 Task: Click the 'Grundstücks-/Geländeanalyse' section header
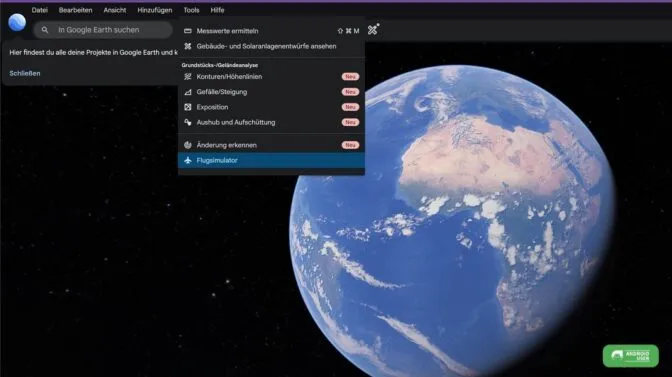click(220, 65)
